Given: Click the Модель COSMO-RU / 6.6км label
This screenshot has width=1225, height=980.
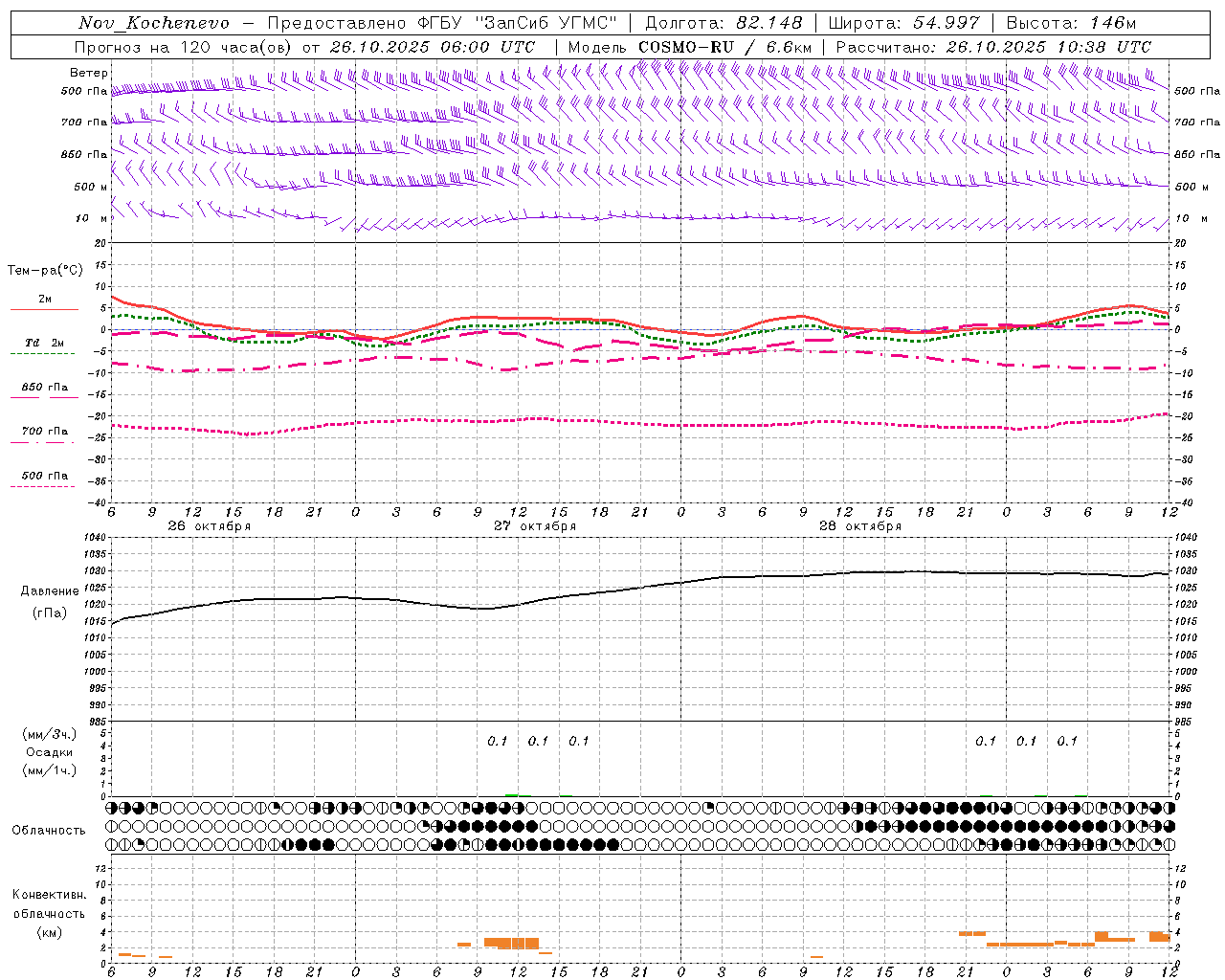Looking at the screenshot, I should pos(689,47).
